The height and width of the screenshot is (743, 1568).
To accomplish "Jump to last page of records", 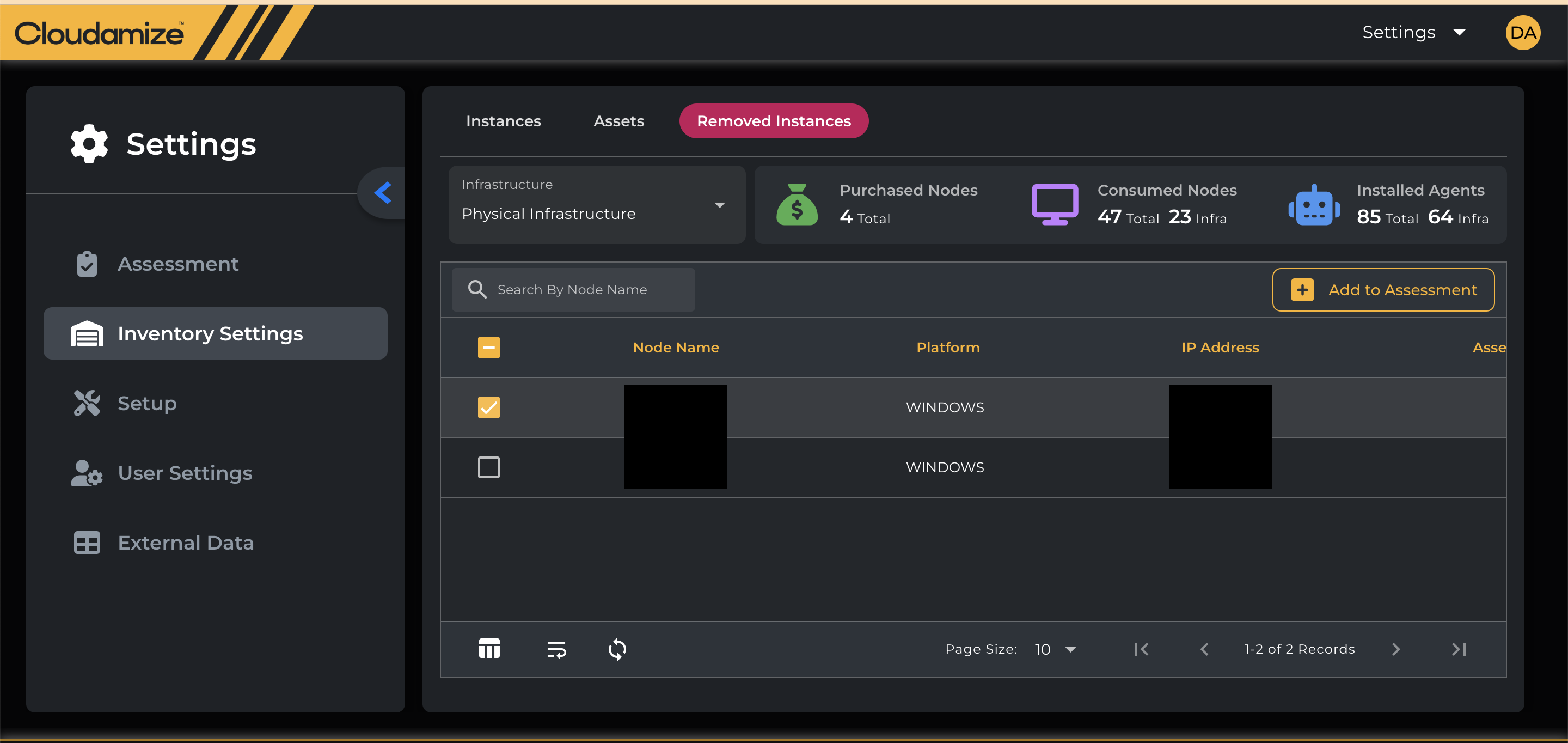I will tap(1459, 649).
